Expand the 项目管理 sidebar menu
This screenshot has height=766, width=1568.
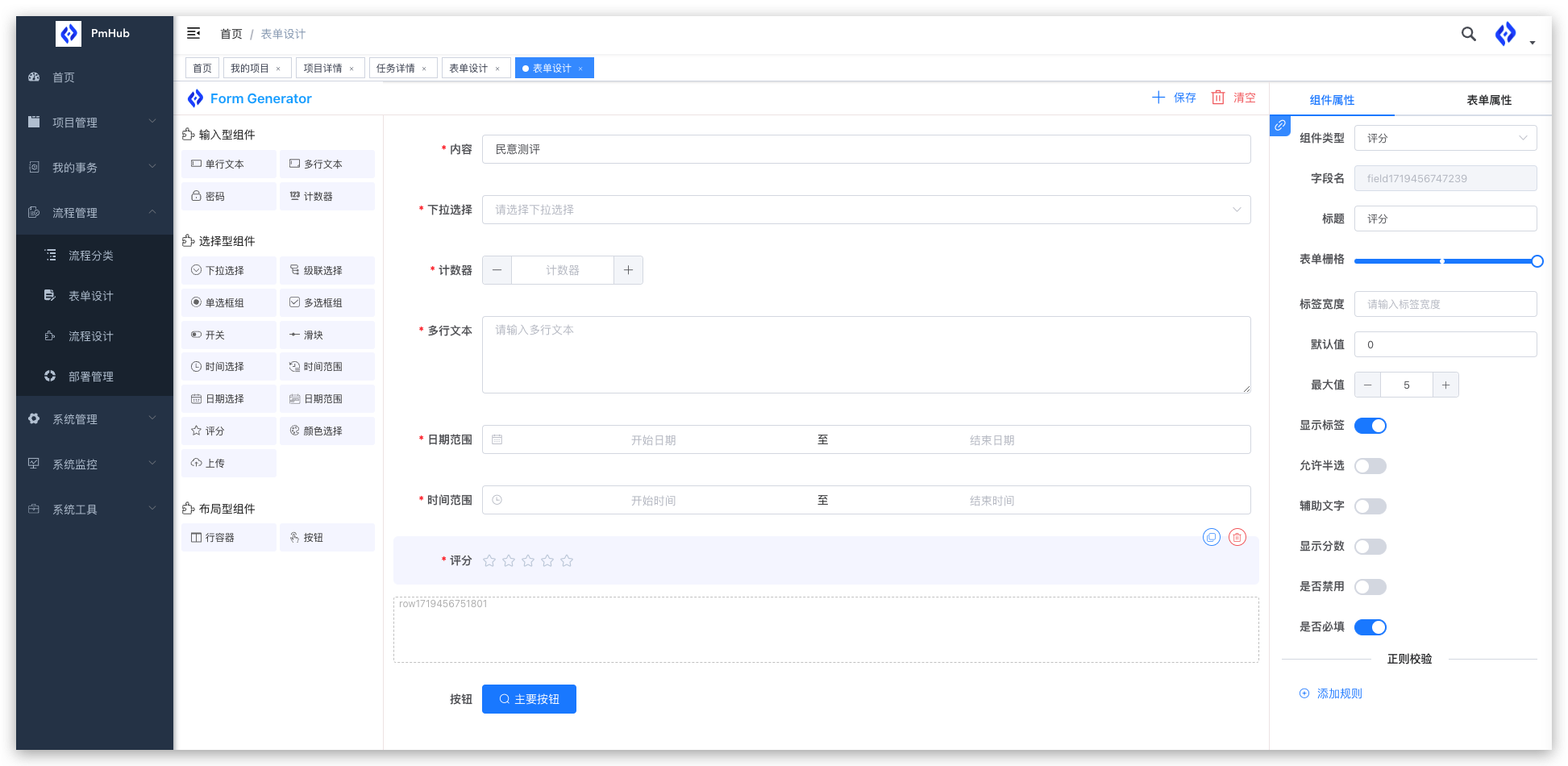click(x=94, y=122)
